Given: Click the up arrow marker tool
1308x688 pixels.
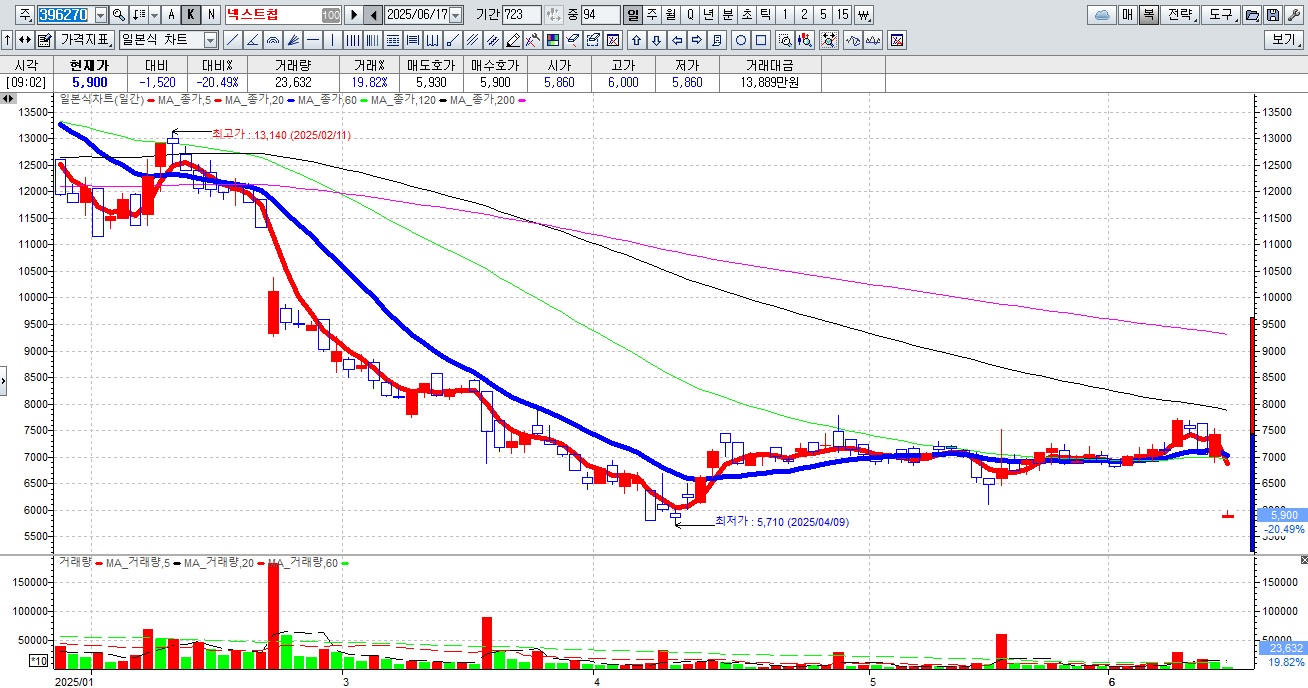Looking at the screenshot, I should [x=636, y=40].
